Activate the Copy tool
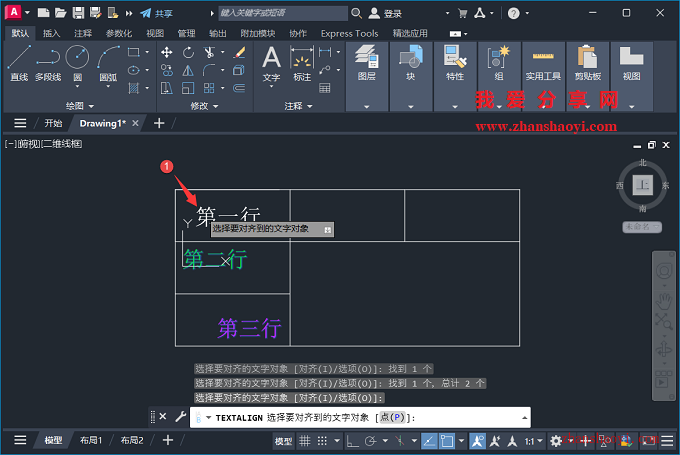Image resolution: width=680 pixels, height=455 pixels. (x=167, y=70)
